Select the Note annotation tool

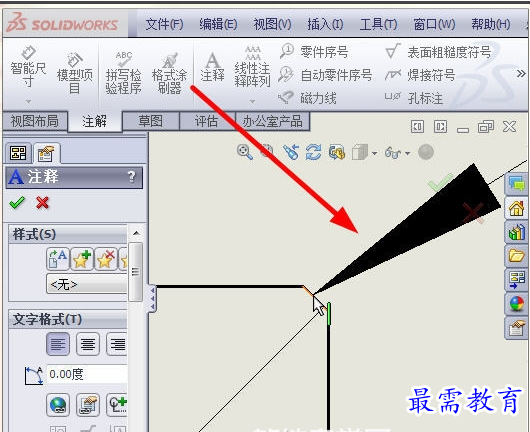(212, 67)
